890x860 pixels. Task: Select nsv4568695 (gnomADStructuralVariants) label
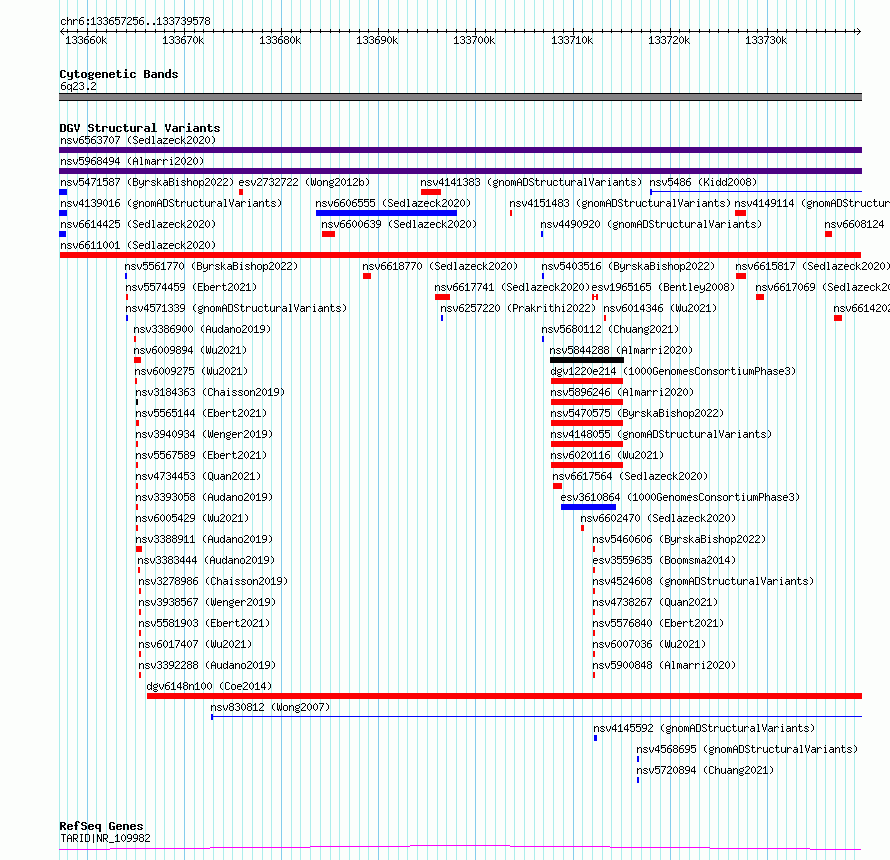coord(747,749)
